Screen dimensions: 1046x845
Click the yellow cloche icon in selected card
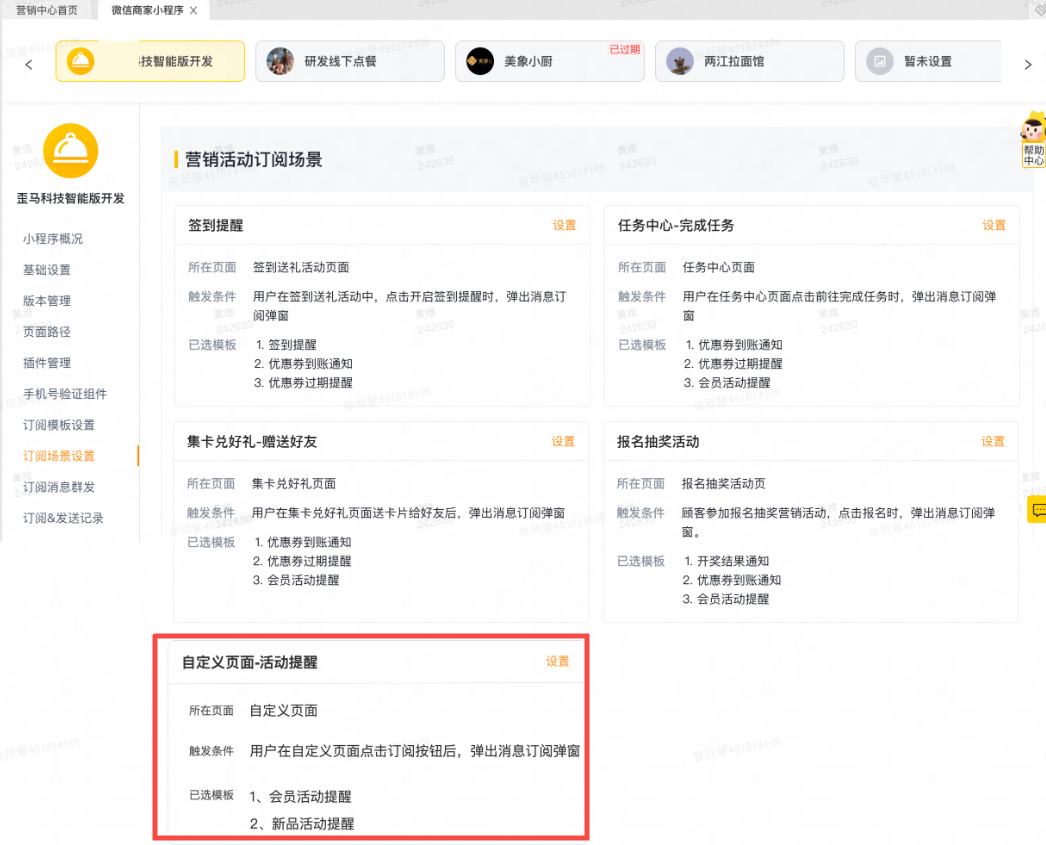point(81,61)
